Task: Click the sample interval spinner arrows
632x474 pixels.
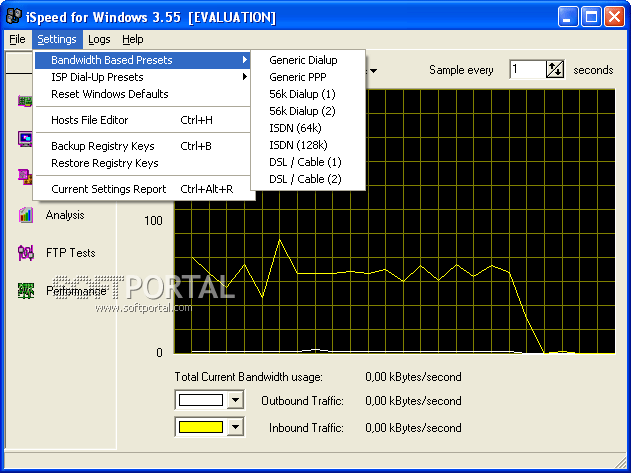Action: click(555, 70)
